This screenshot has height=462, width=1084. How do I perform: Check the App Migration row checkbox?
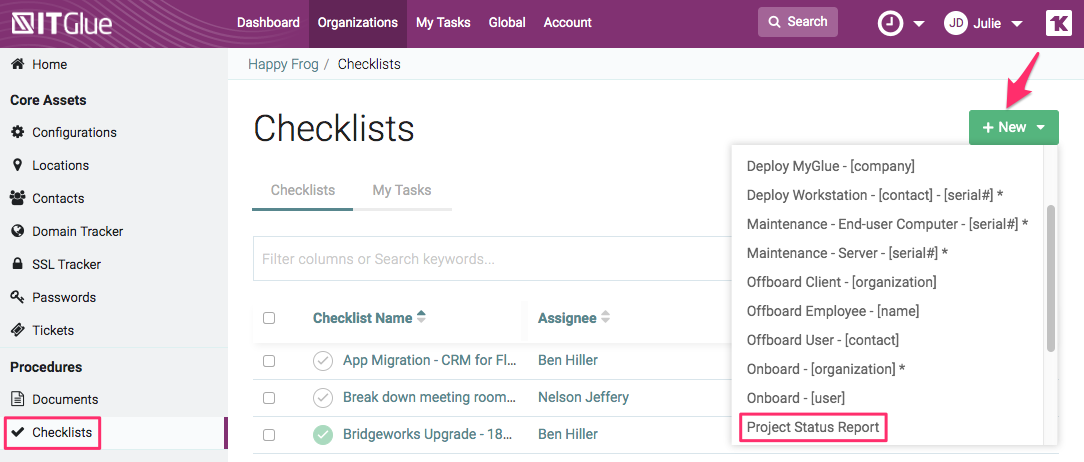pyautogui.click(x=269, y=361)
